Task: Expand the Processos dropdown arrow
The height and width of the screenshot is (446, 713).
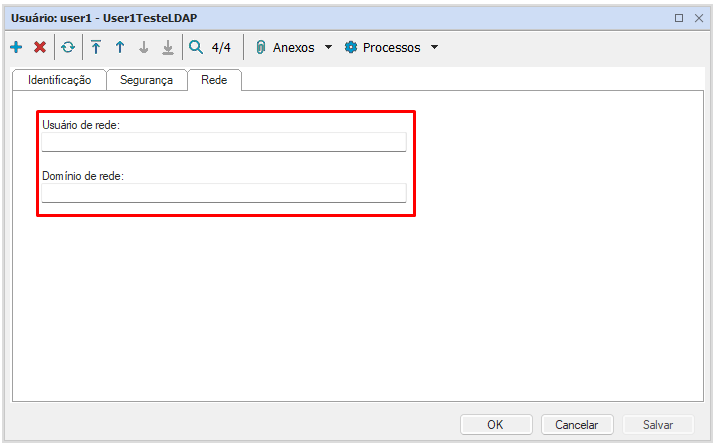Action: coord(434,47)
